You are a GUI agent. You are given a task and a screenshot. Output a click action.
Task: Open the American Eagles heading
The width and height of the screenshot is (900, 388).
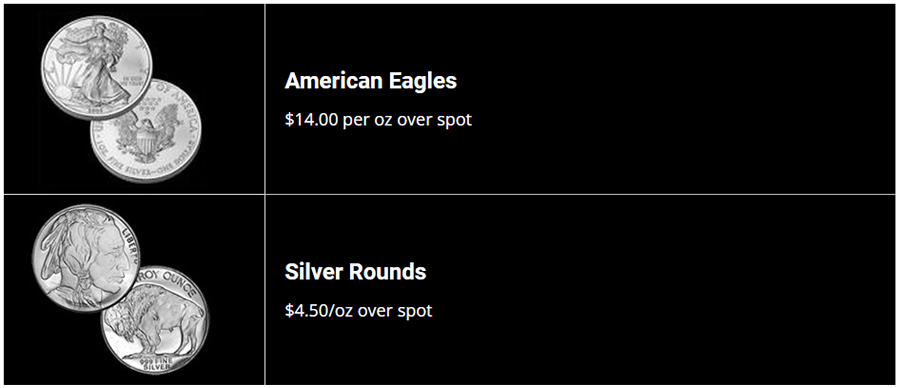point(371,81)
